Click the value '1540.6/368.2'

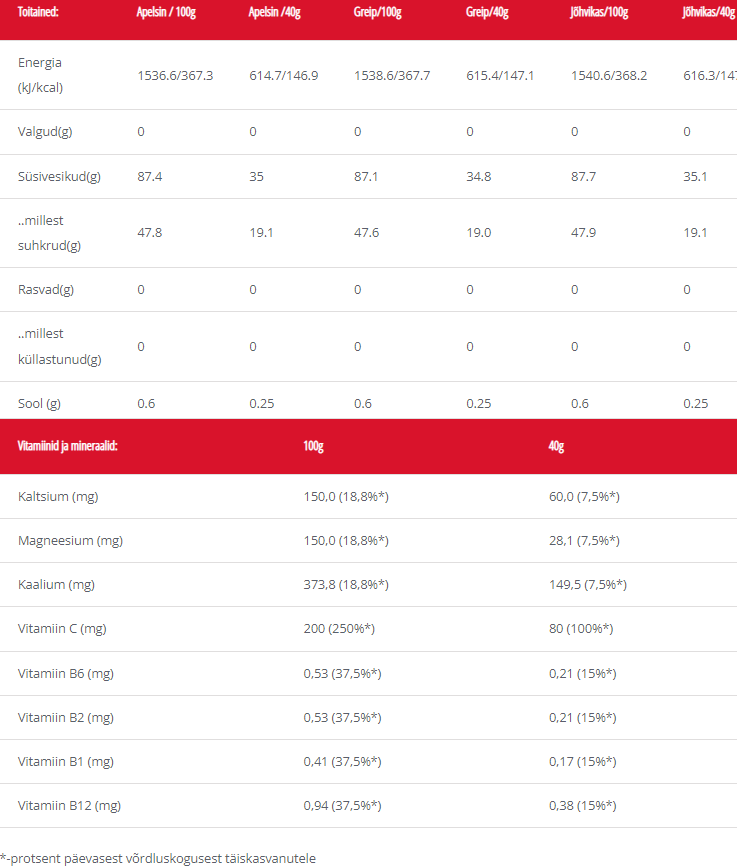609,76
